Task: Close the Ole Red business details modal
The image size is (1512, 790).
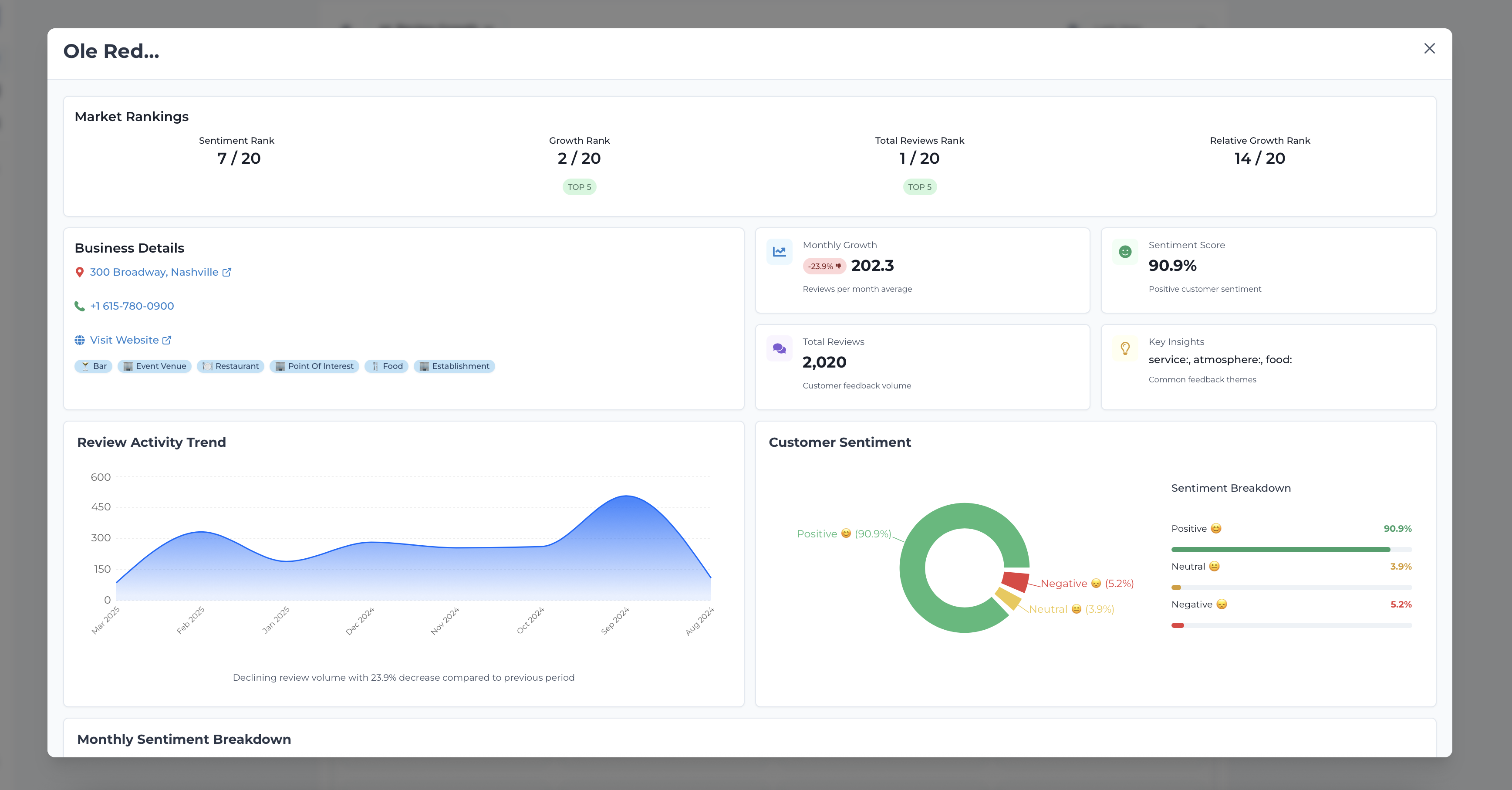Action: coord(1429,49)
